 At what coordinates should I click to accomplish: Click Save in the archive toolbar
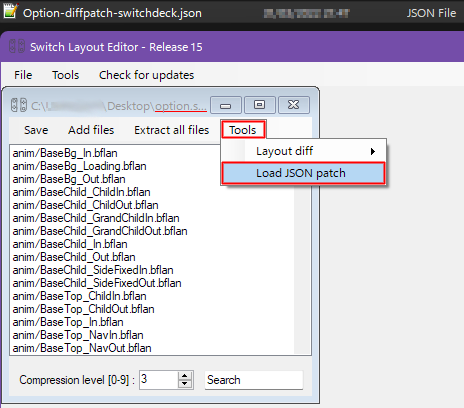pyautogui.click(x=36, y=130)
